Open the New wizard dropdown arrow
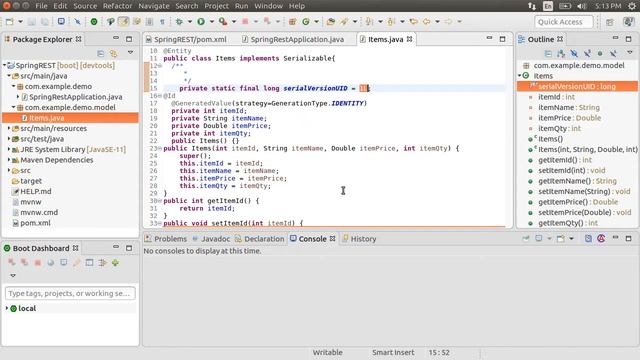Screen dimensions: 640x360 click(x=20, y=22)
